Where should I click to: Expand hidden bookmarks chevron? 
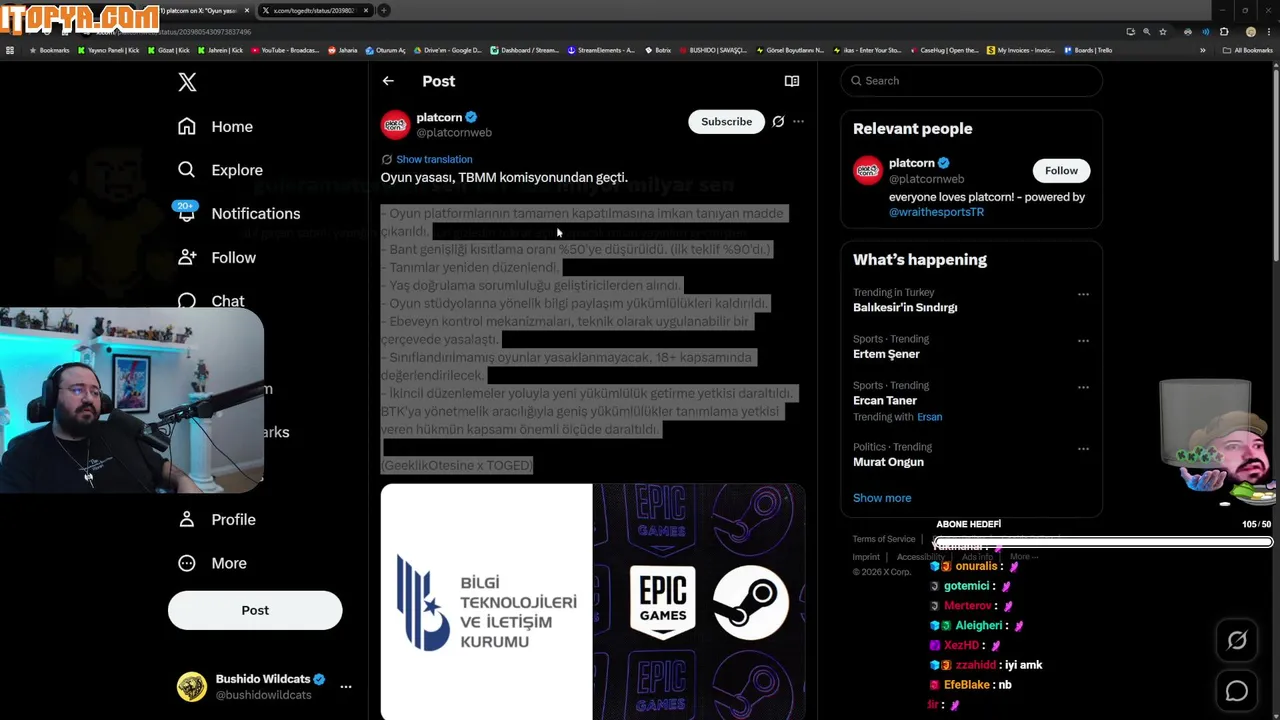pos(1203,50)
